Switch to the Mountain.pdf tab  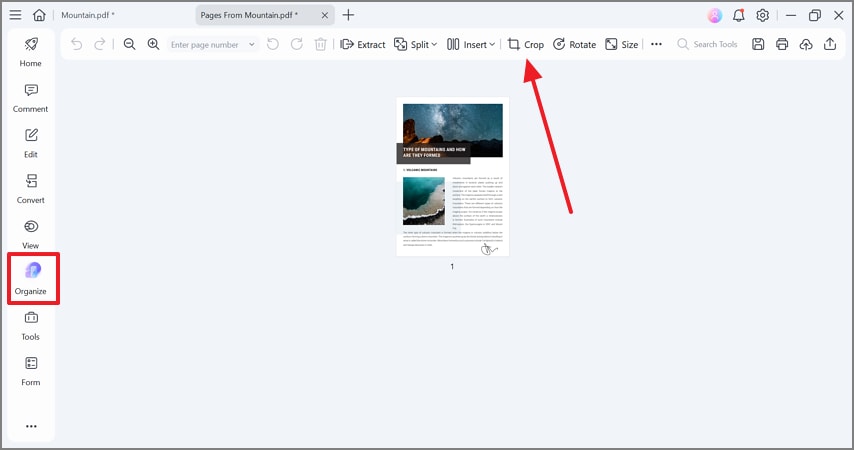pos(88,15)
